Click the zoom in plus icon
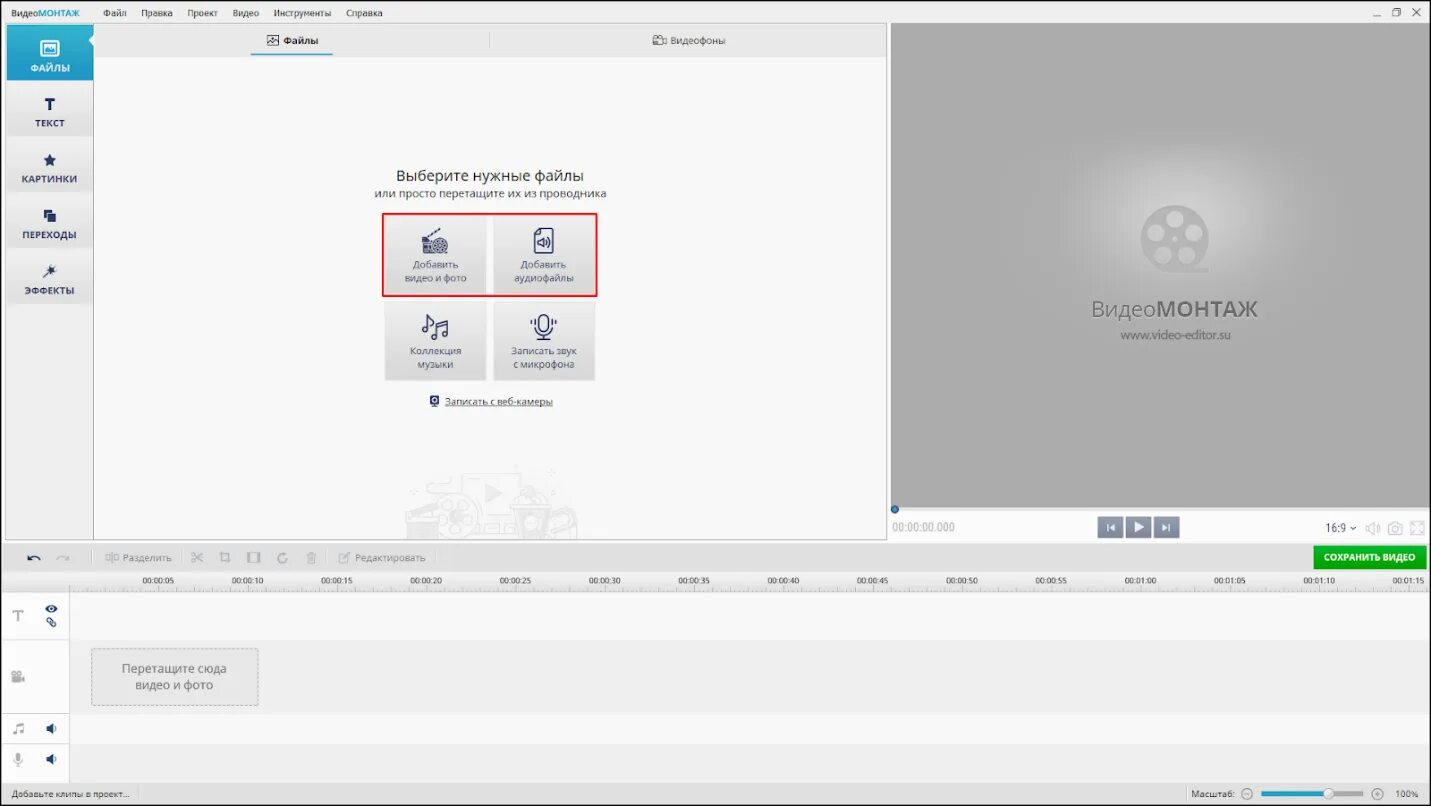This screenshot has width=1431, height=806. tap(1377, 794)
